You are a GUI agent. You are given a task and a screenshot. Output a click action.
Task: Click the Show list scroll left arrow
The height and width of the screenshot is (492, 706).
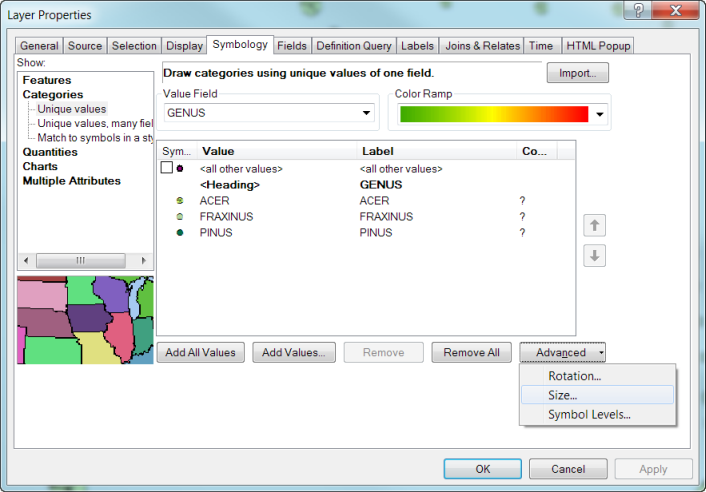coord(26,261)
